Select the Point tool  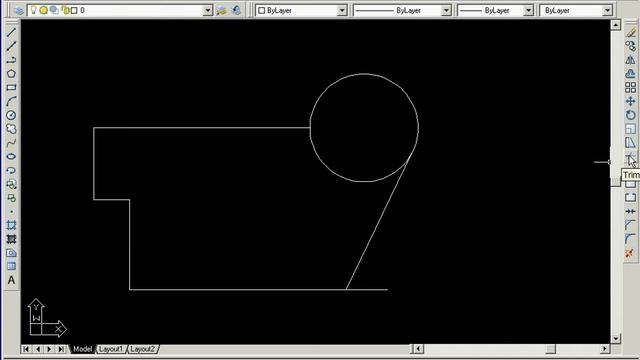coord(11,211)
